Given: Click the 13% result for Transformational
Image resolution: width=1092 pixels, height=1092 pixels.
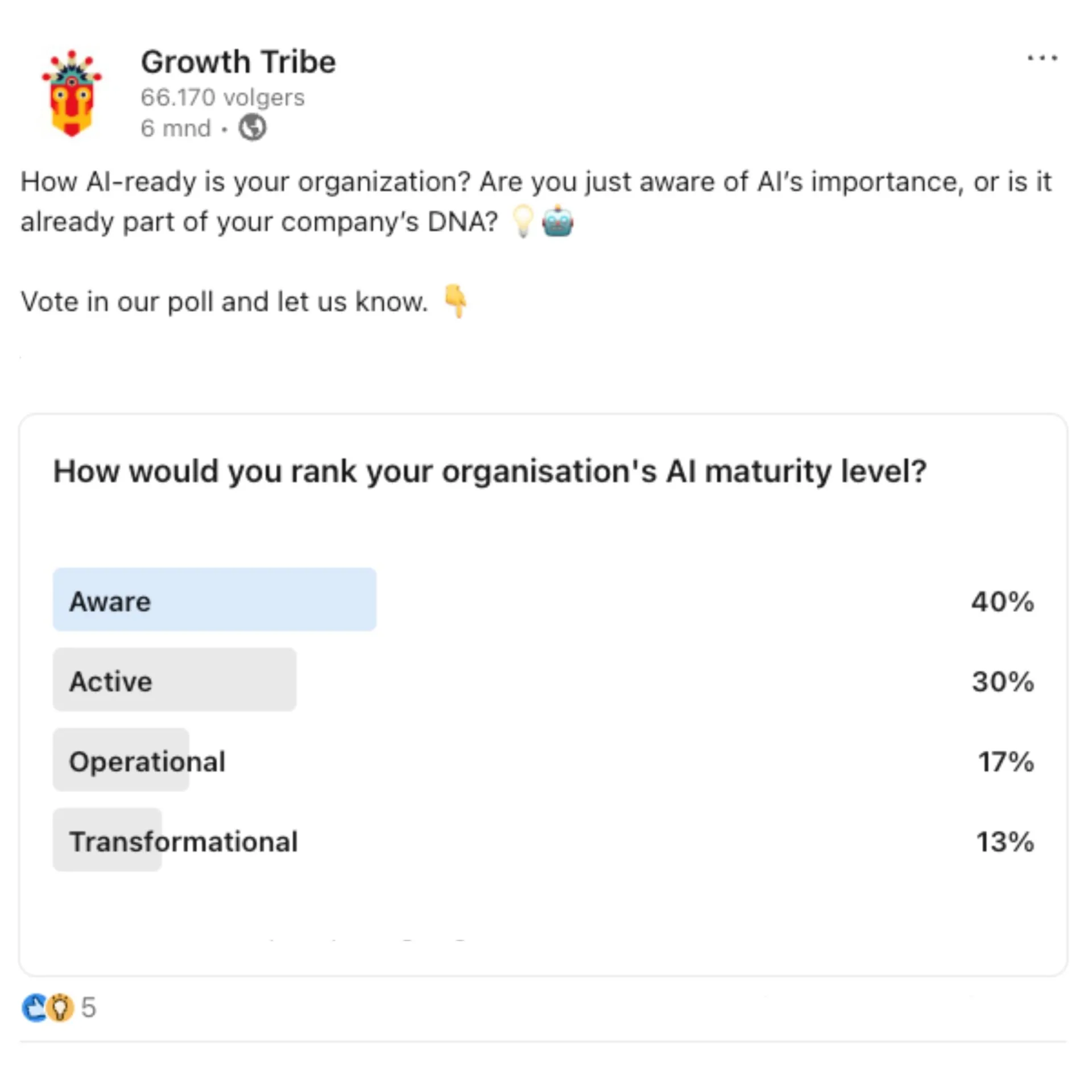Looking at the screenshot, I should (x=1004, y=842).
